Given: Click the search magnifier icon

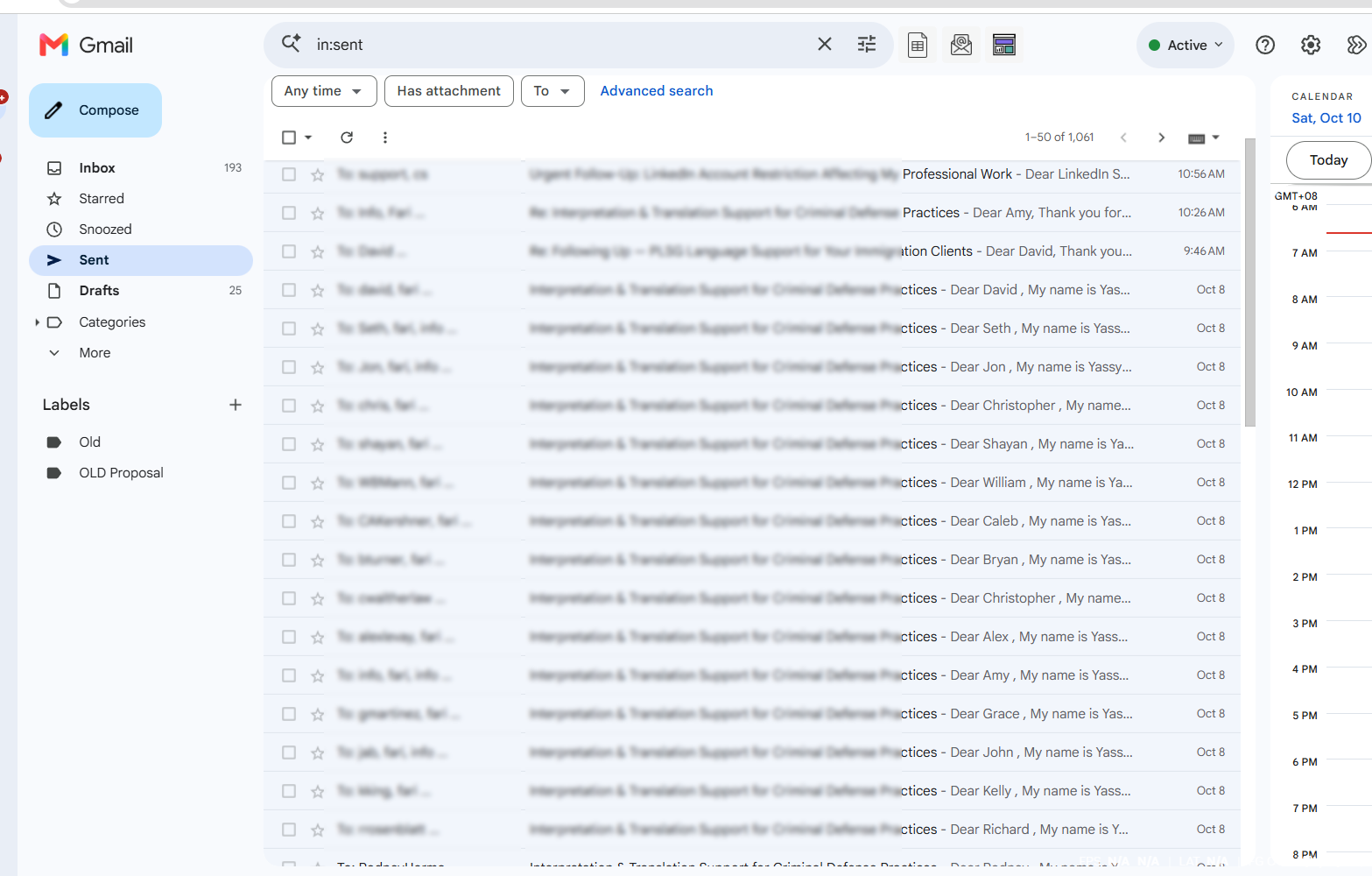Looking at the screenshot, I should point(291,44).
